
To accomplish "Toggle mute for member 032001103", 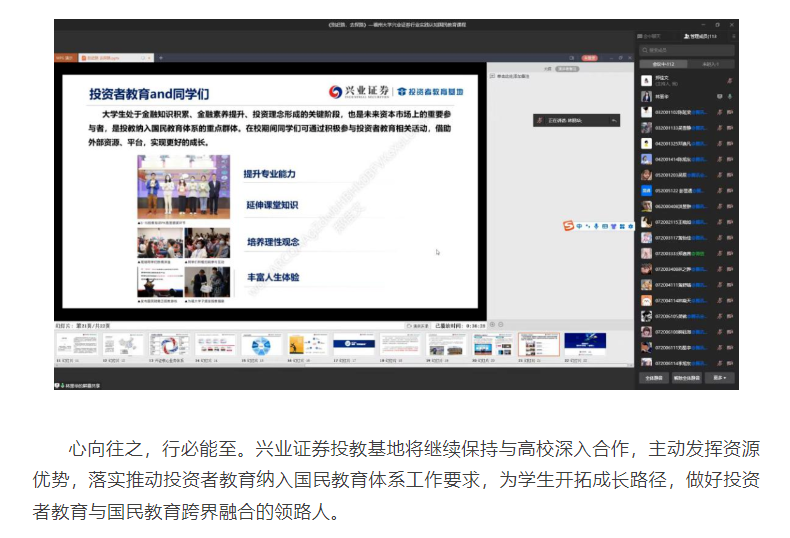I will coord(719,113).
